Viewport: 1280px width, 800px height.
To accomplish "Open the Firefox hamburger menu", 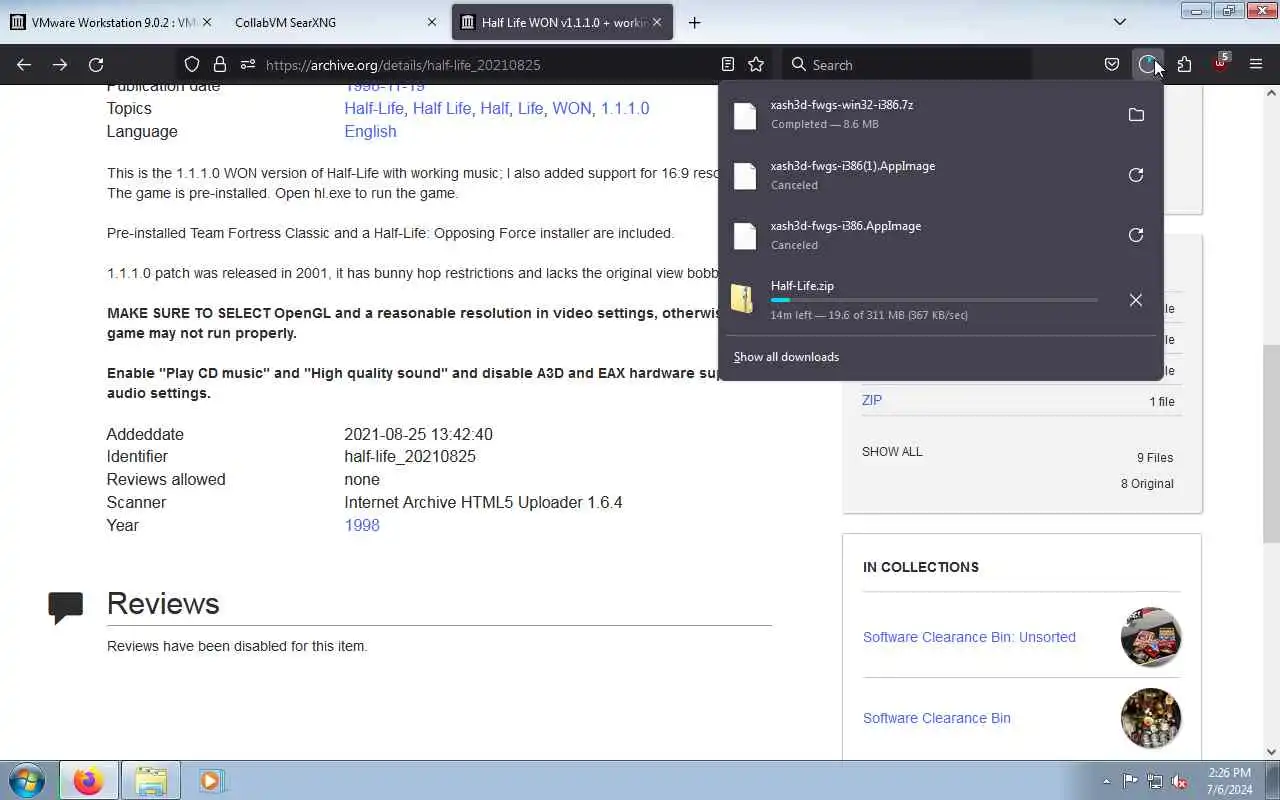I will [1256, 65].
